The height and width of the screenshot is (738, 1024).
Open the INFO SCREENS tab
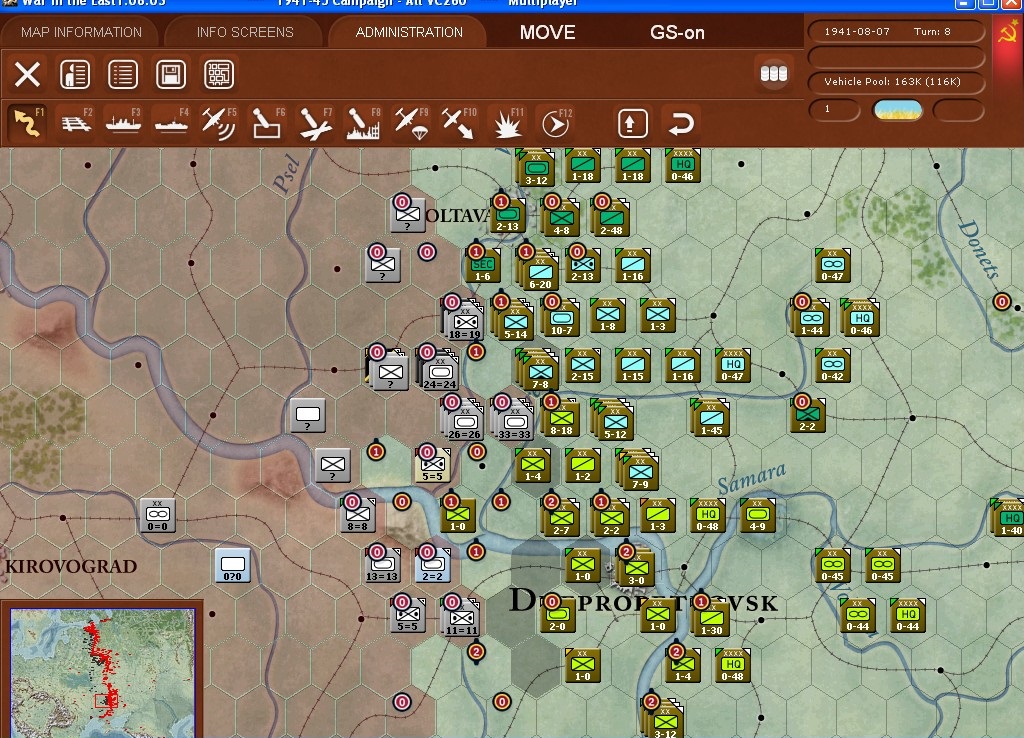[245, 32]
